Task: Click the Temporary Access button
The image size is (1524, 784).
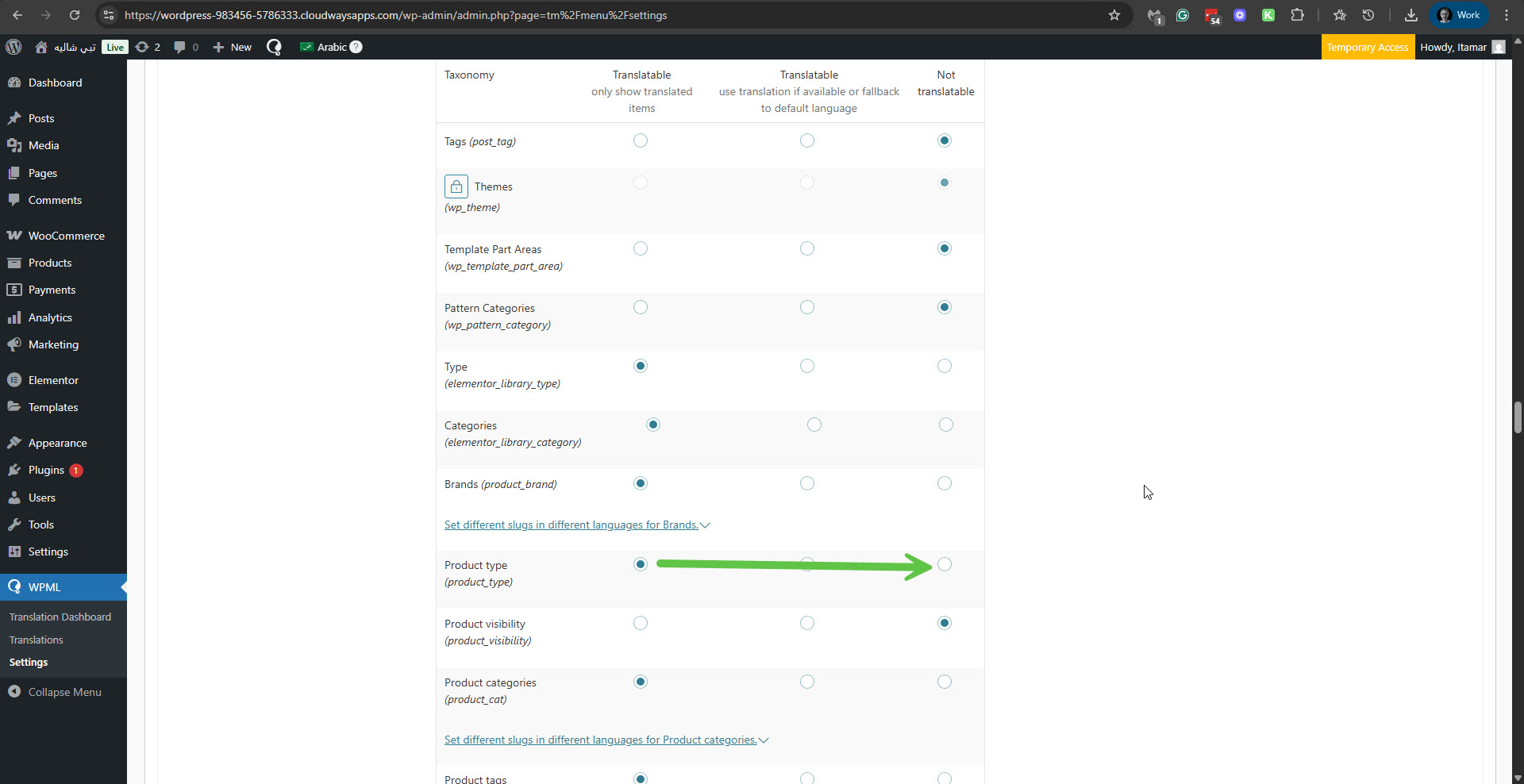Action: [x=1367, y=47]
